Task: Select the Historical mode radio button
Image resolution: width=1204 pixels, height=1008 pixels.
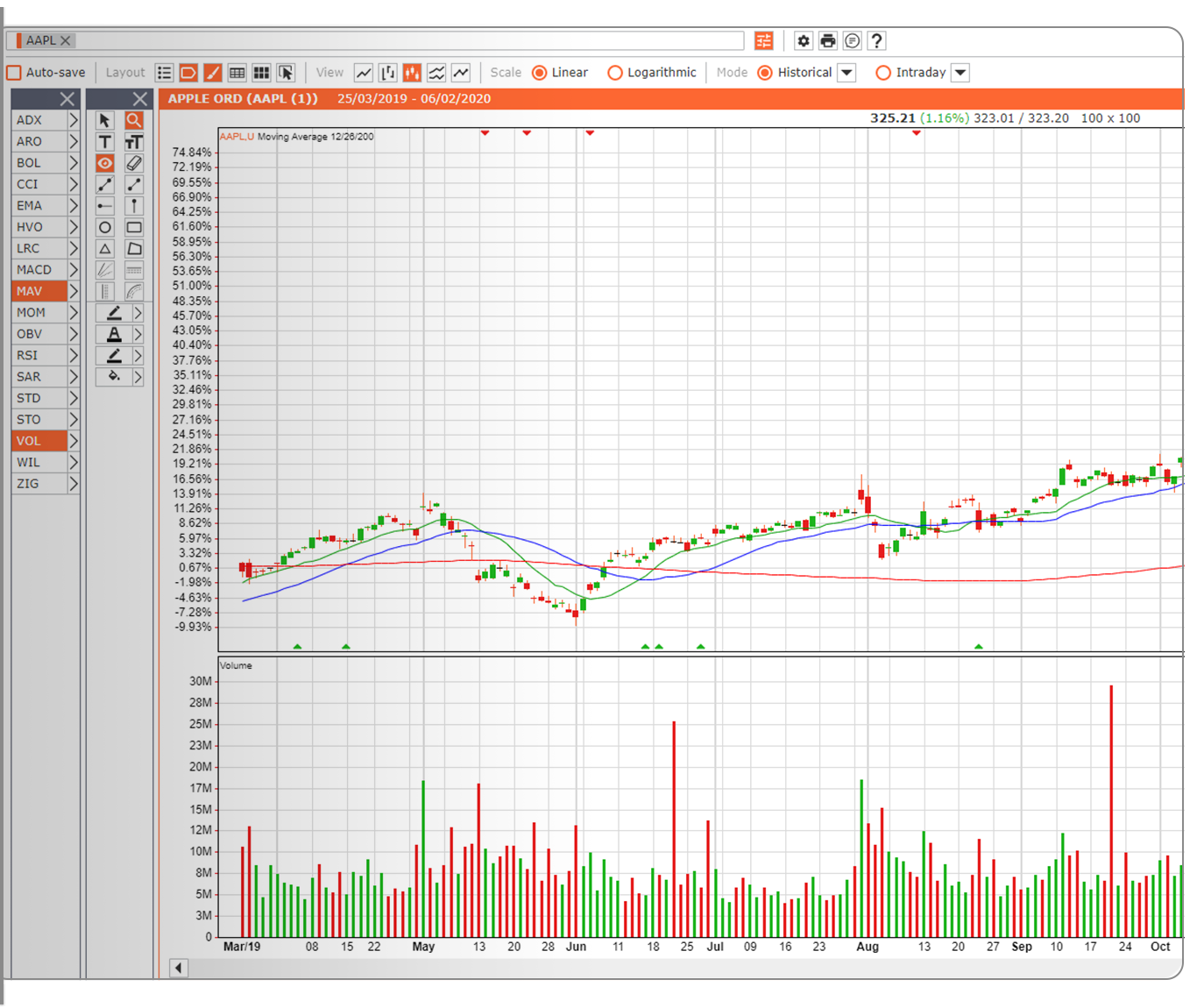Action: [765, 73]
